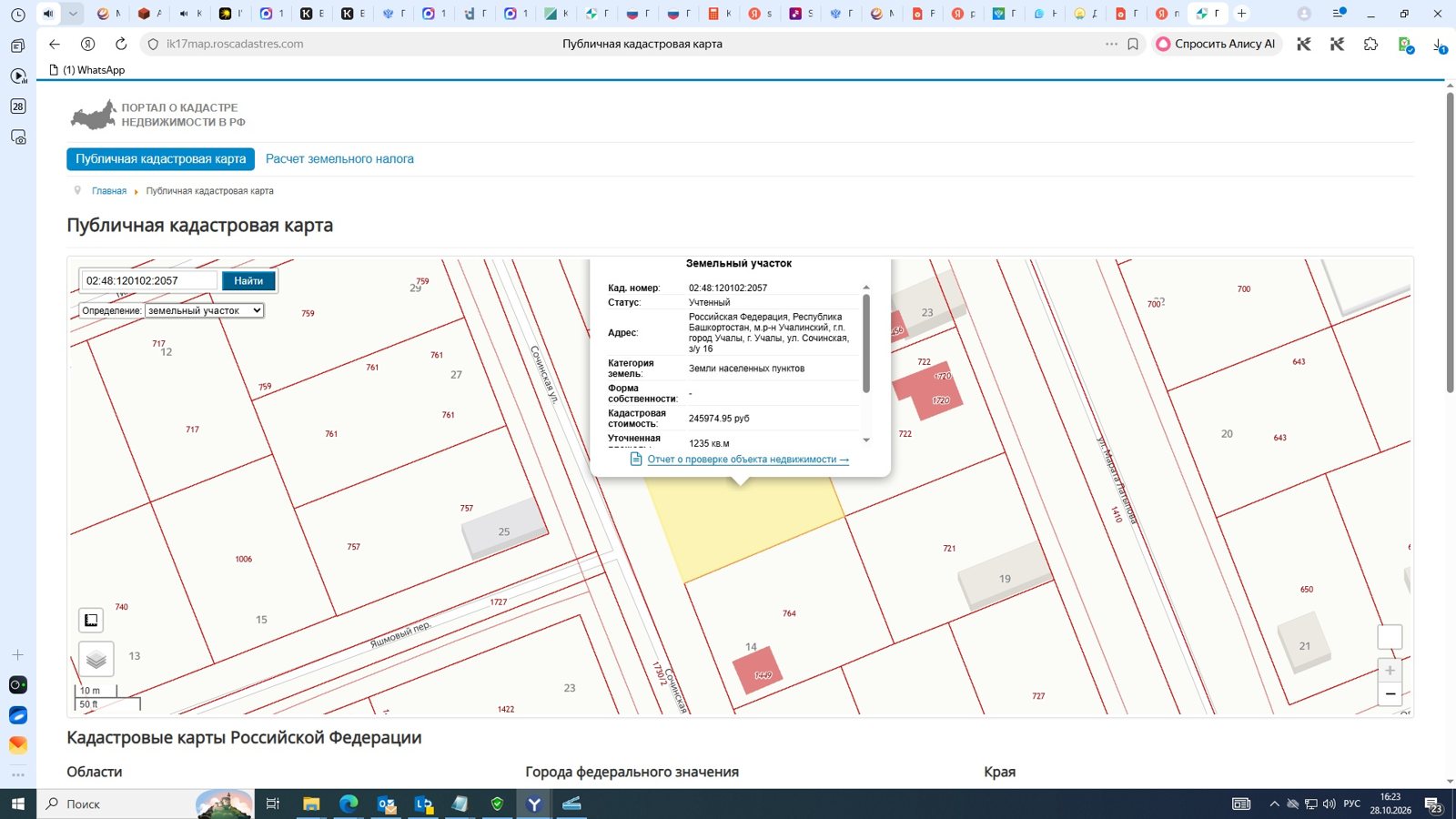Reload the page with the refresh icon
The image size is (1456, 819).
coord(121,44)
